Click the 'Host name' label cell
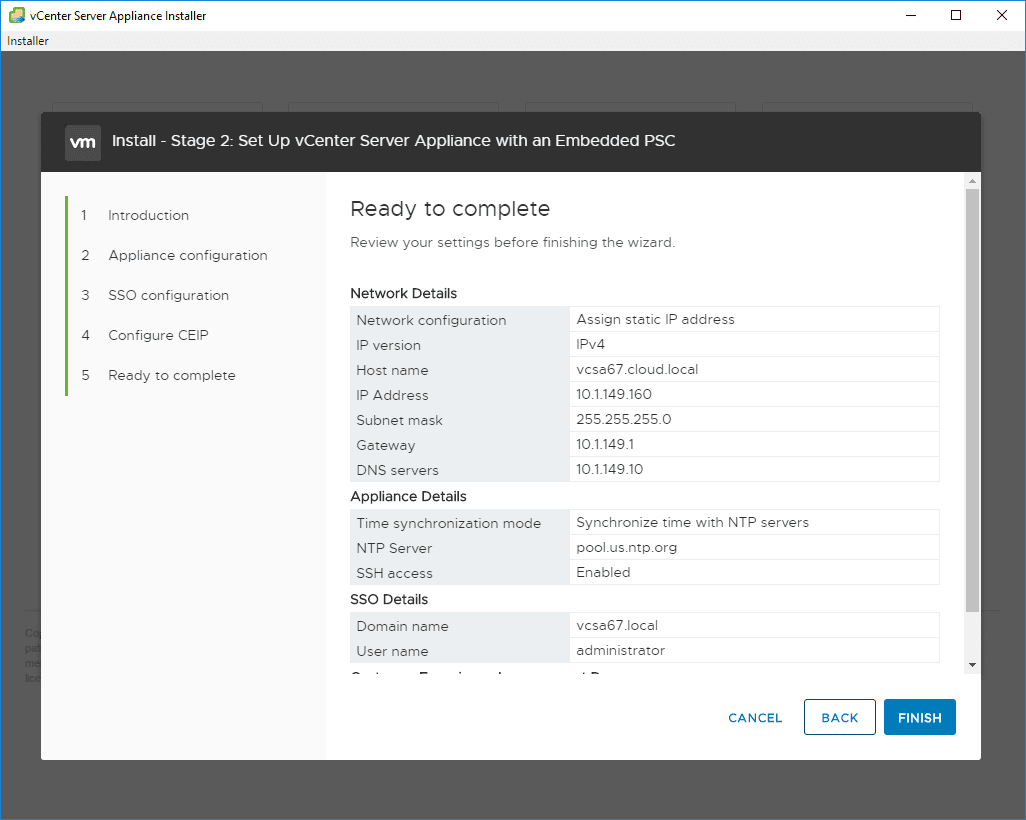This screenshot has width=1026, height=820. click(460, 369)
